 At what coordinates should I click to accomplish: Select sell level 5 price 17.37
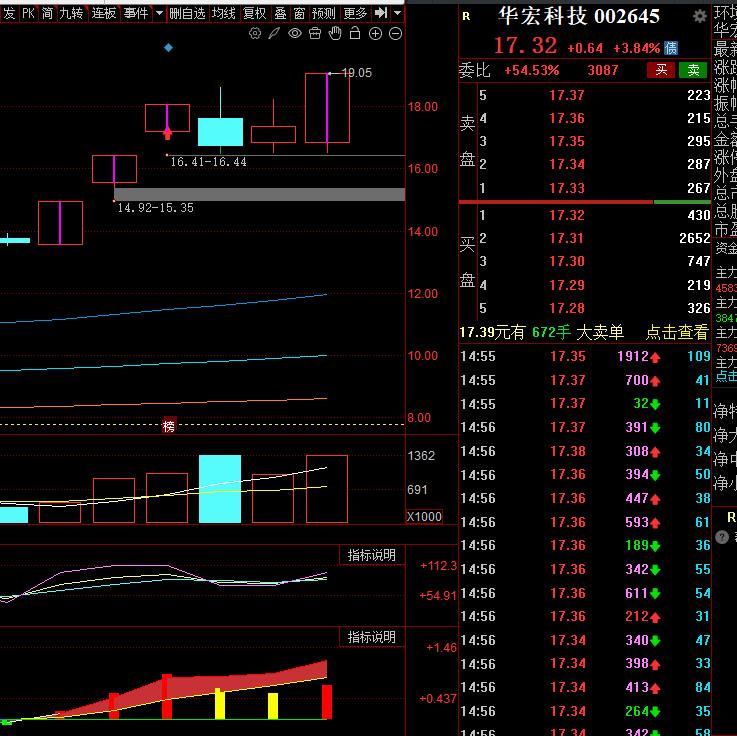(567, 95)
